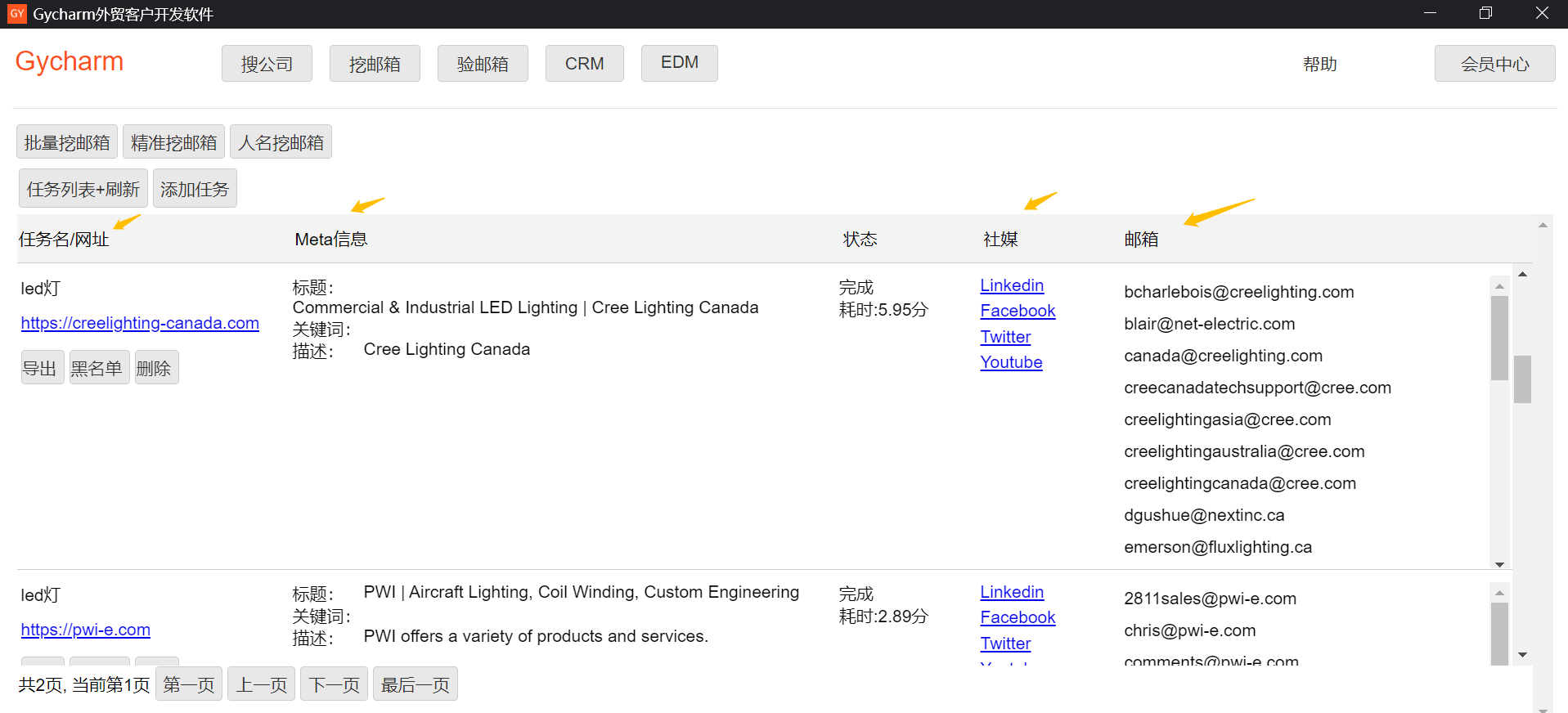Viewport: 1568px width, 713px height.
Task: Click the task list scrollbar thumb
Action: point(1522,379)
